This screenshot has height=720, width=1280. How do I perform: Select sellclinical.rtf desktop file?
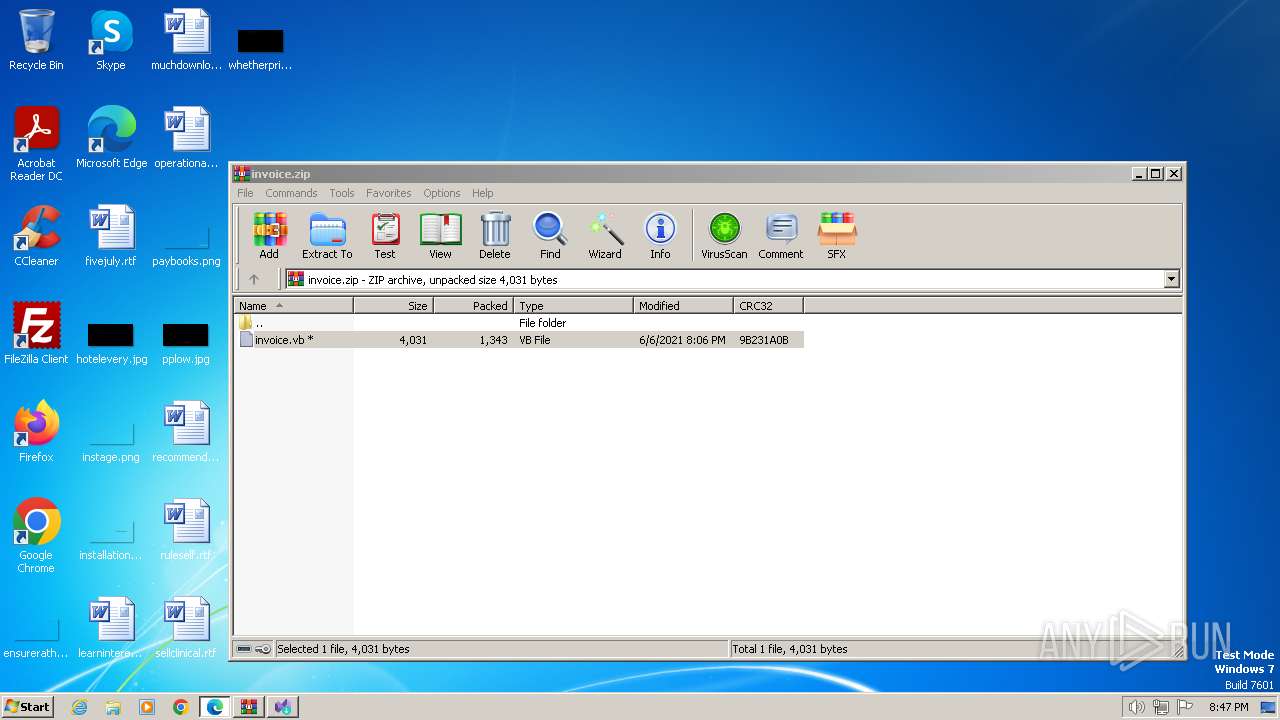point(186,628)
